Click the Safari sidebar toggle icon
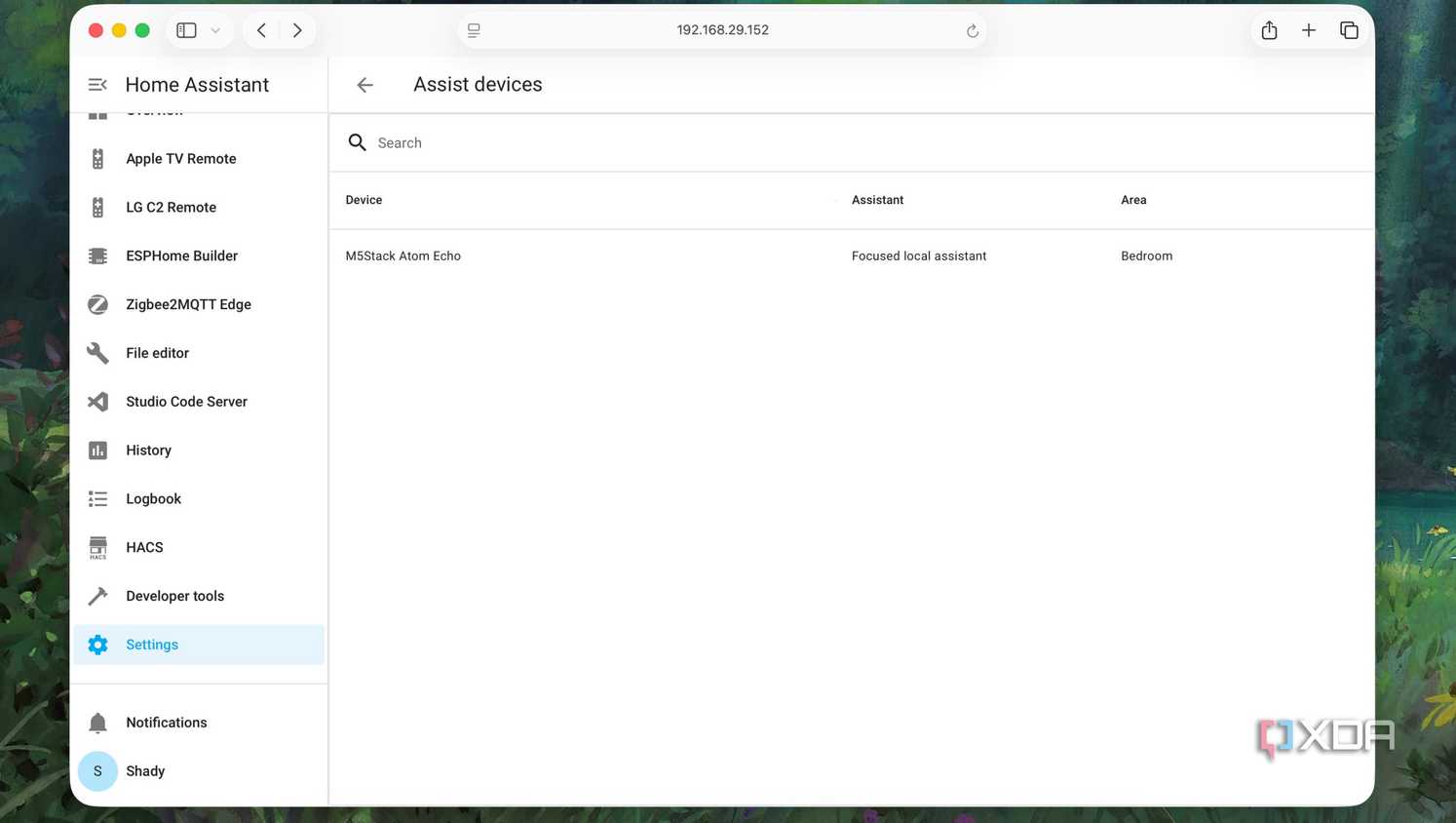Screen dimensions: 1456x823 click(186, 30)
